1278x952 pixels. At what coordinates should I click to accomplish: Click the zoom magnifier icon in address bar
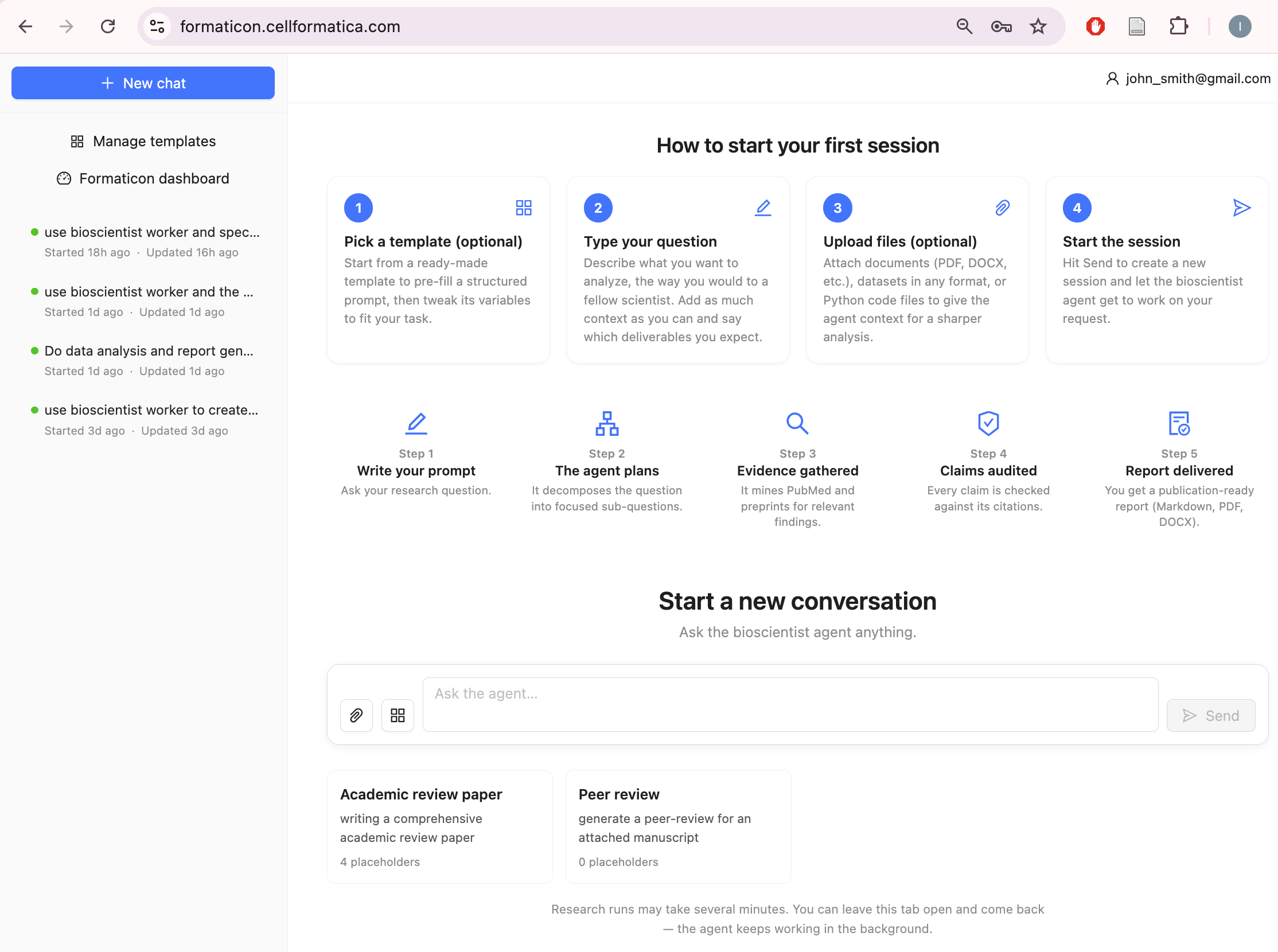[964, 26]
